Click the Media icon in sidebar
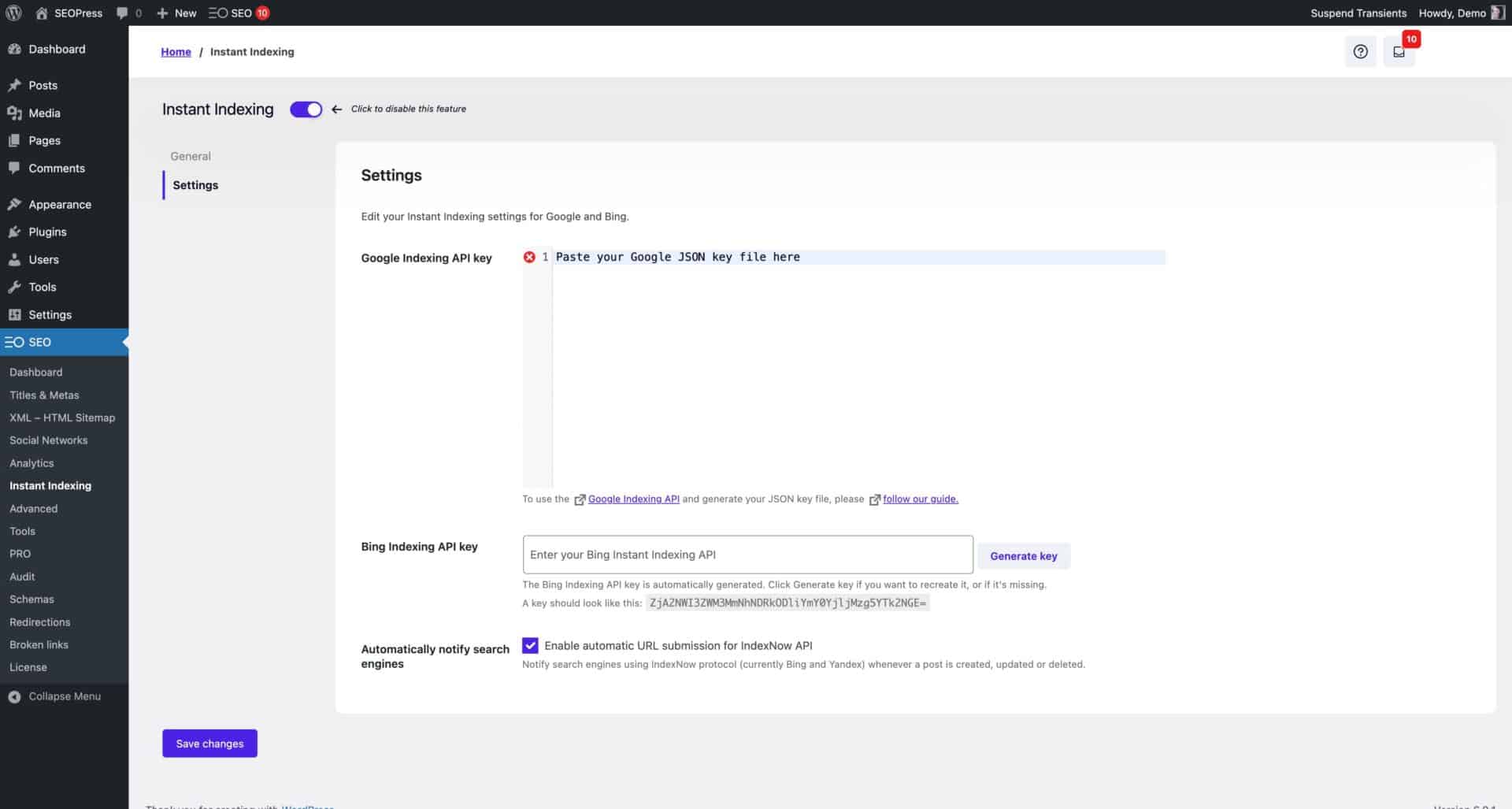 click(x=14, y=113)
